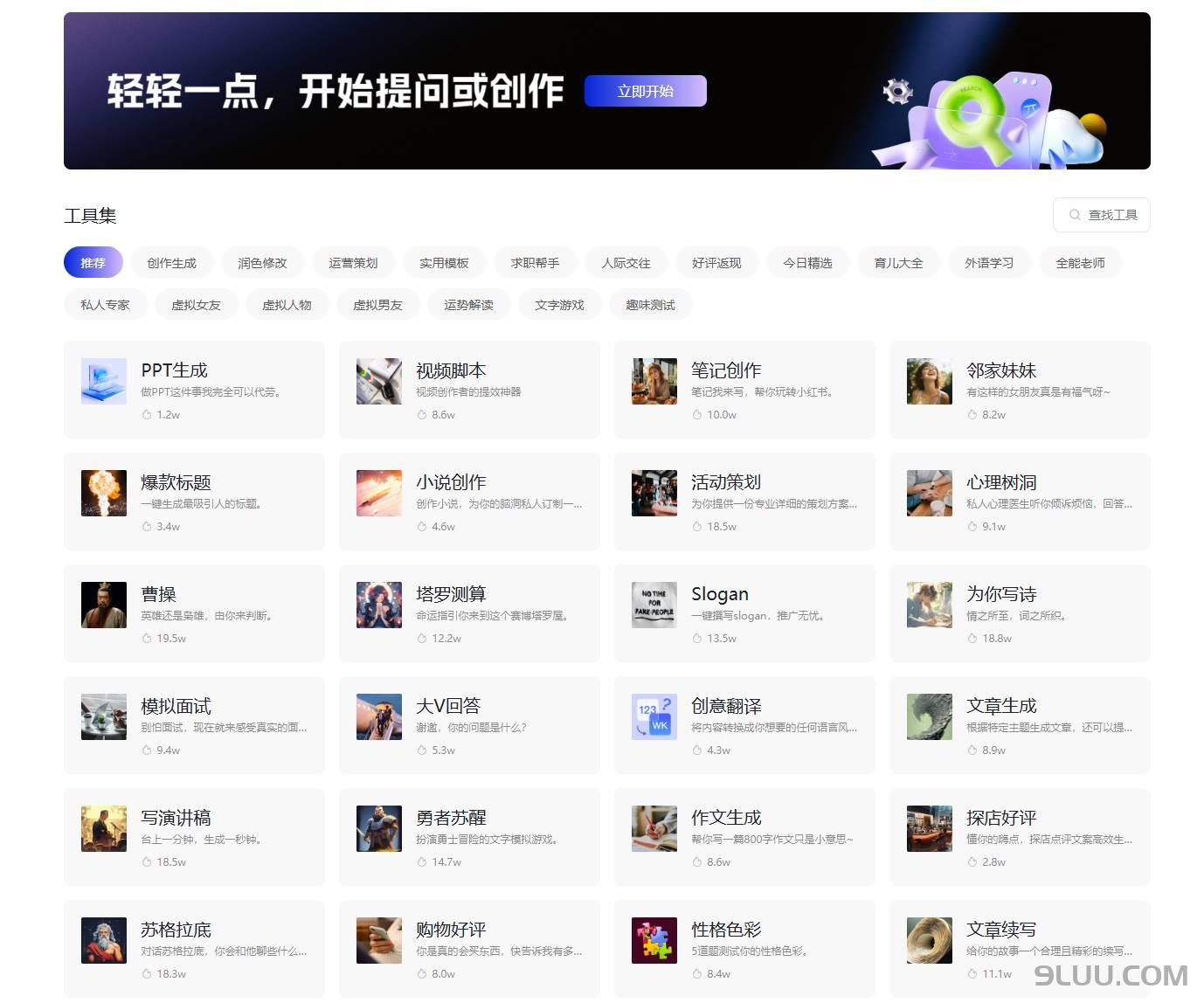Click the 心理树洞 description text
This screenshot has width=1204, height=1003.
click(x=1049, y=503)
